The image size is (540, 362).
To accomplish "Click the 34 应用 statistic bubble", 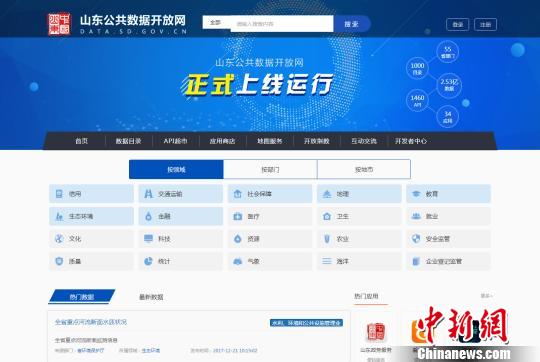I will (448, 117).
